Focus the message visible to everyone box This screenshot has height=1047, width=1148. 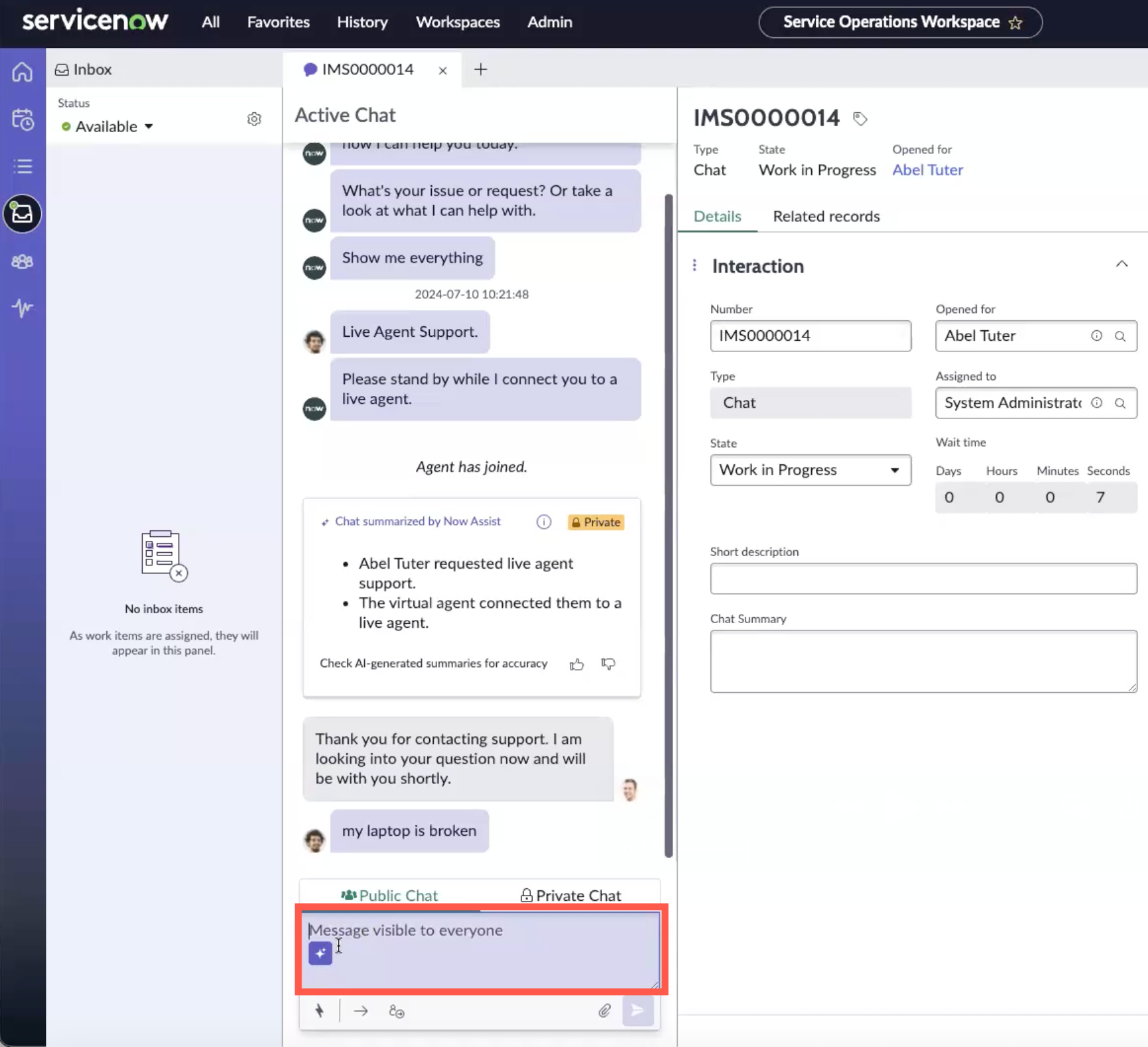click(481, 949)
